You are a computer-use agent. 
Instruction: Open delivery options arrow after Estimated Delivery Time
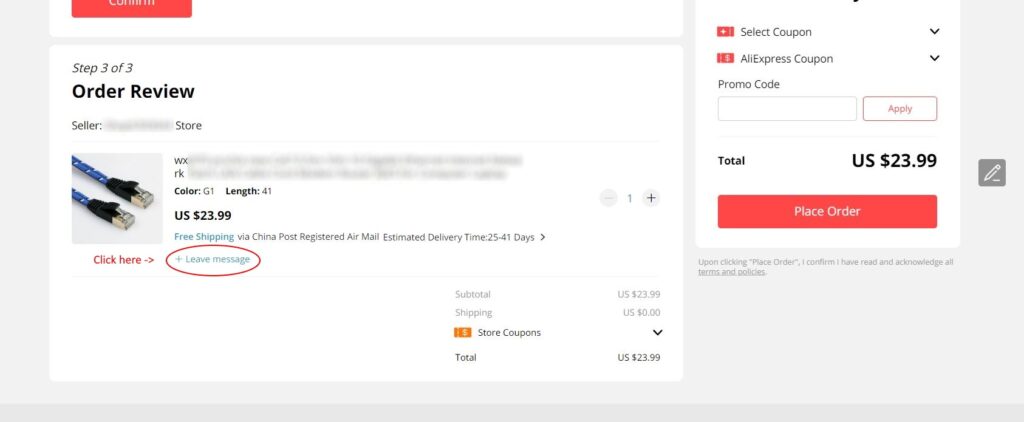[x=543, y=237]
